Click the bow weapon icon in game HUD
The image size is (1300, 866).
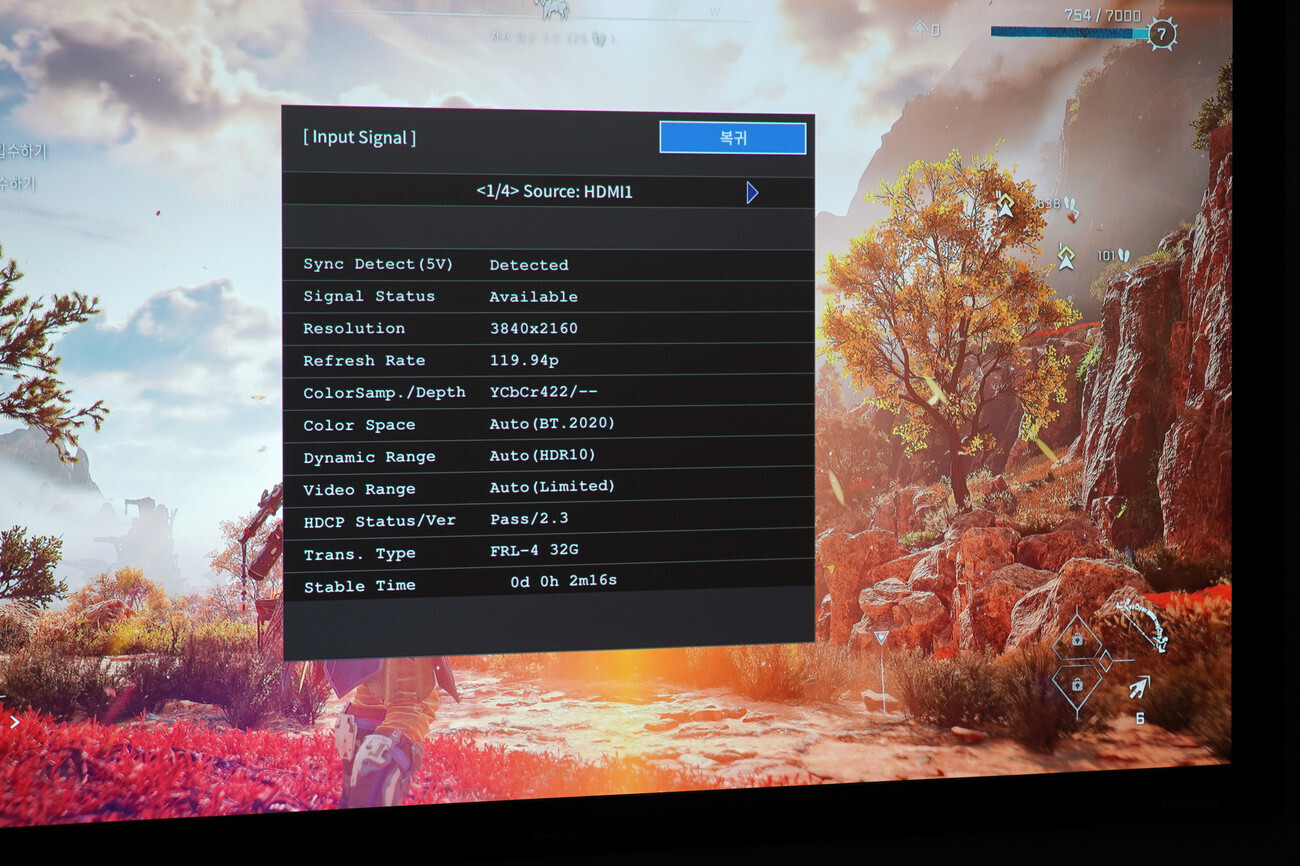coord(1142,624)
